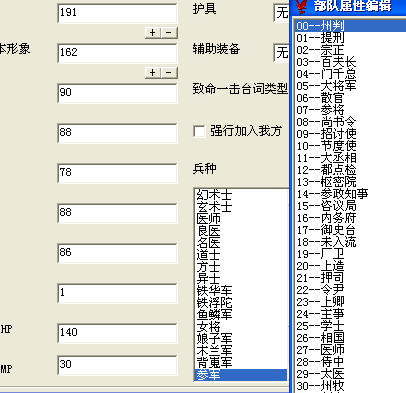
Task: Click minus stepper below the 162 field
Action: point(169,73)
